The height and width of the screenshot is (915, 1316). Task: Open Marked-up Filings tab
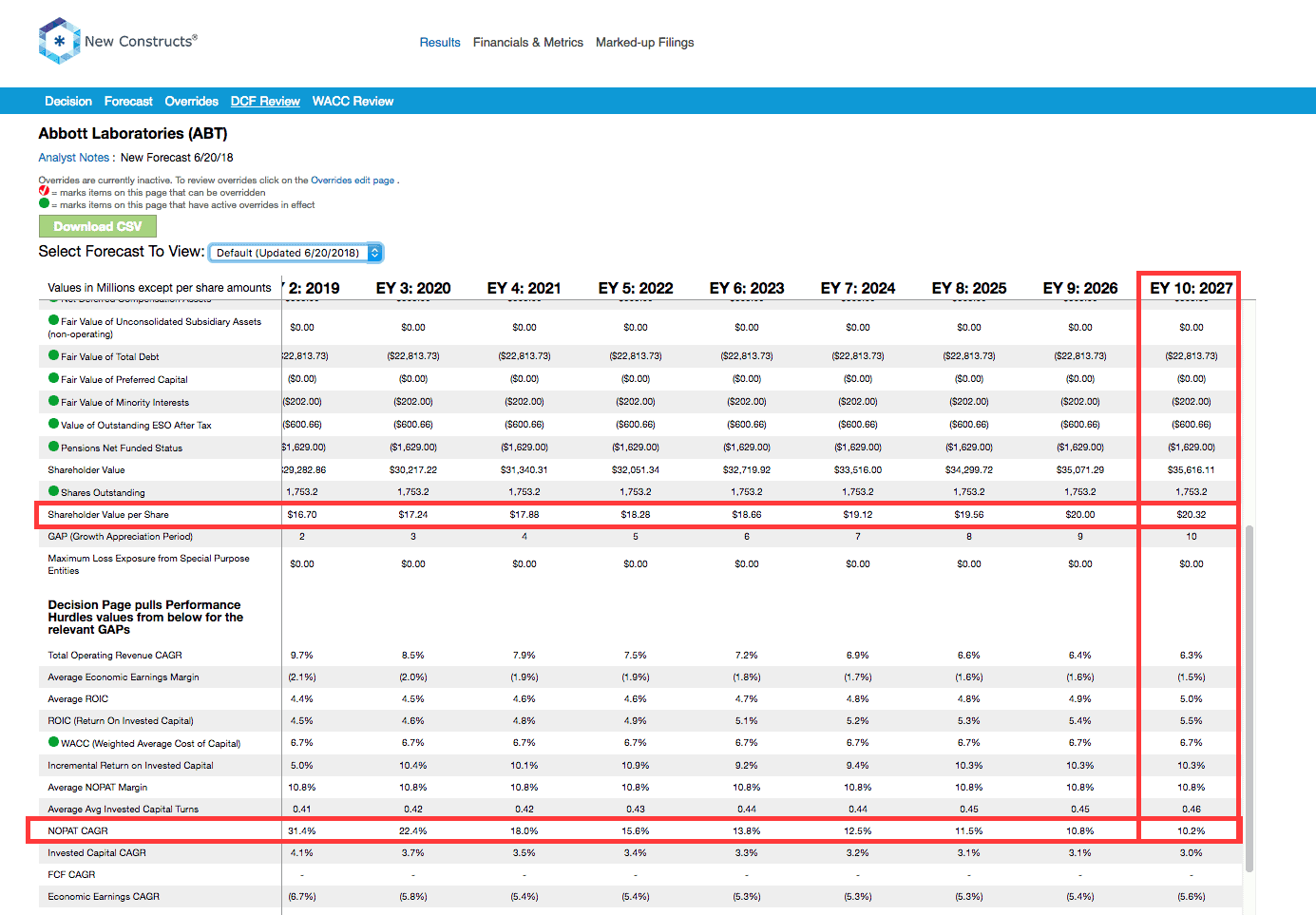(x=645, y=42)
